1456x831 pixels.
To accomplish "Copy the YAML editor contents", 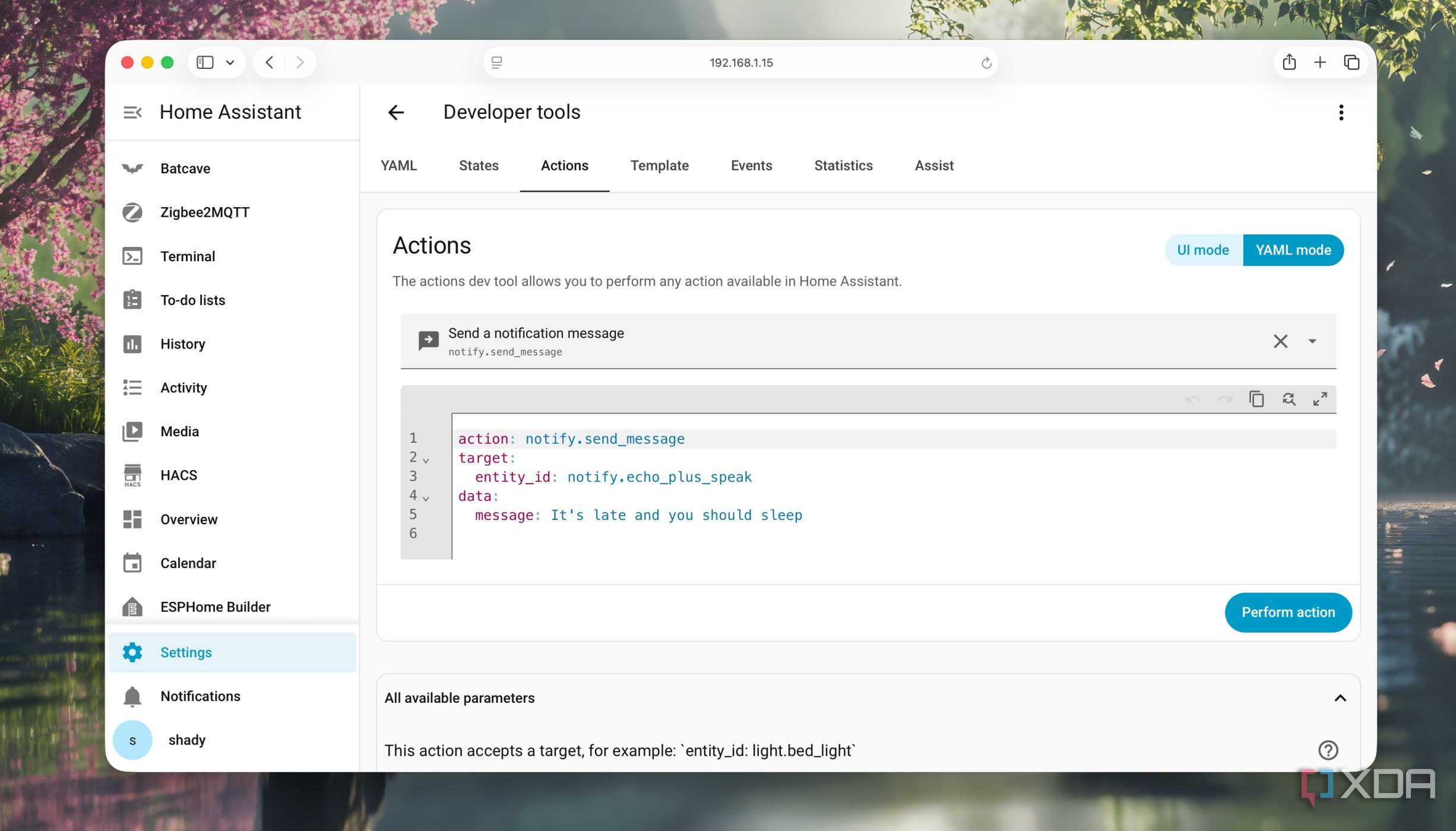I will tap(1256, 399).
